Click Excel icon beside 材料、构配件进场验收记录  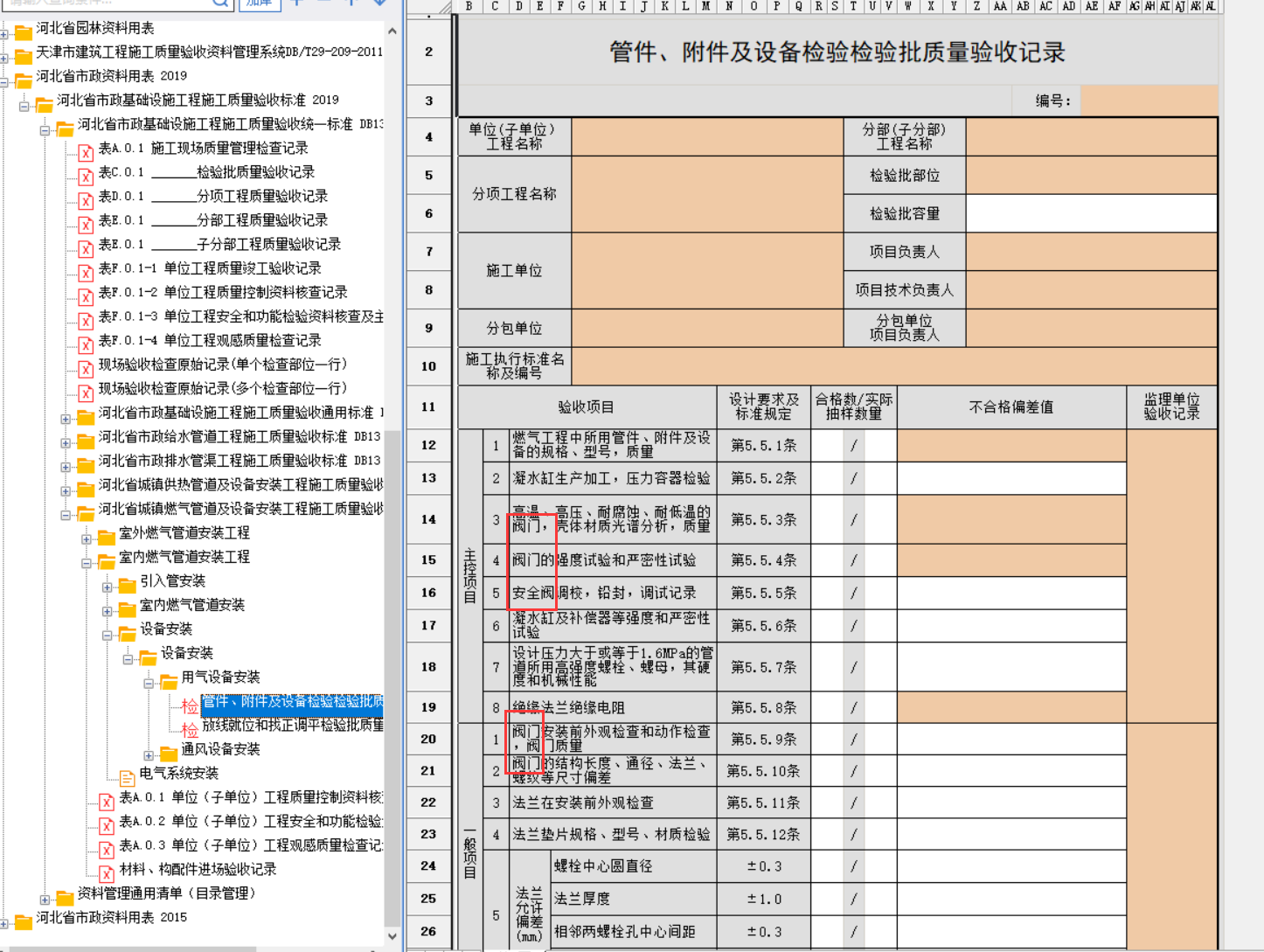click(x=107, y=872)
